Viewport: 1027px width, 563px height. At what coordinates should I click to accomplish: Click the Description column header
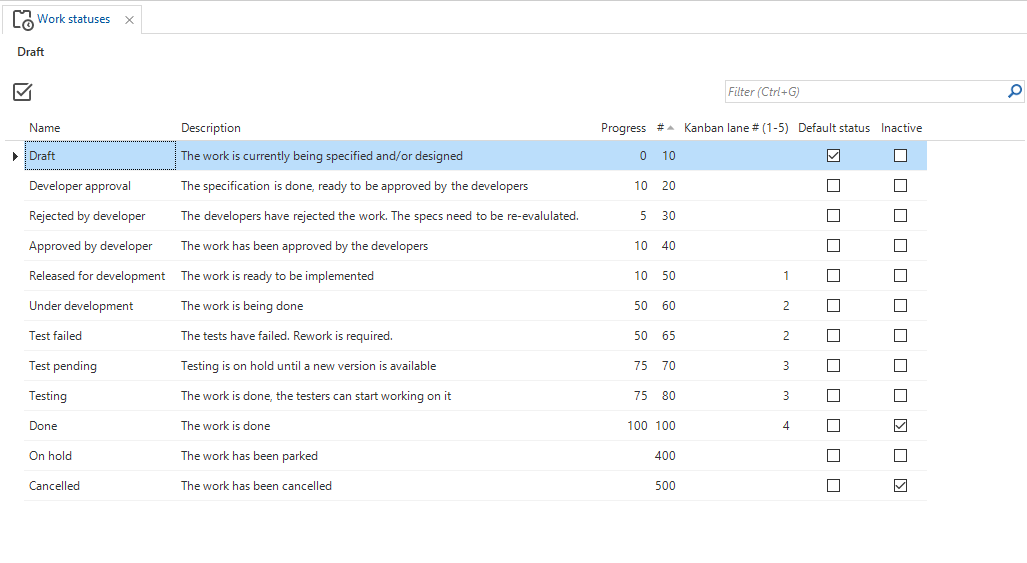point(211,128)
